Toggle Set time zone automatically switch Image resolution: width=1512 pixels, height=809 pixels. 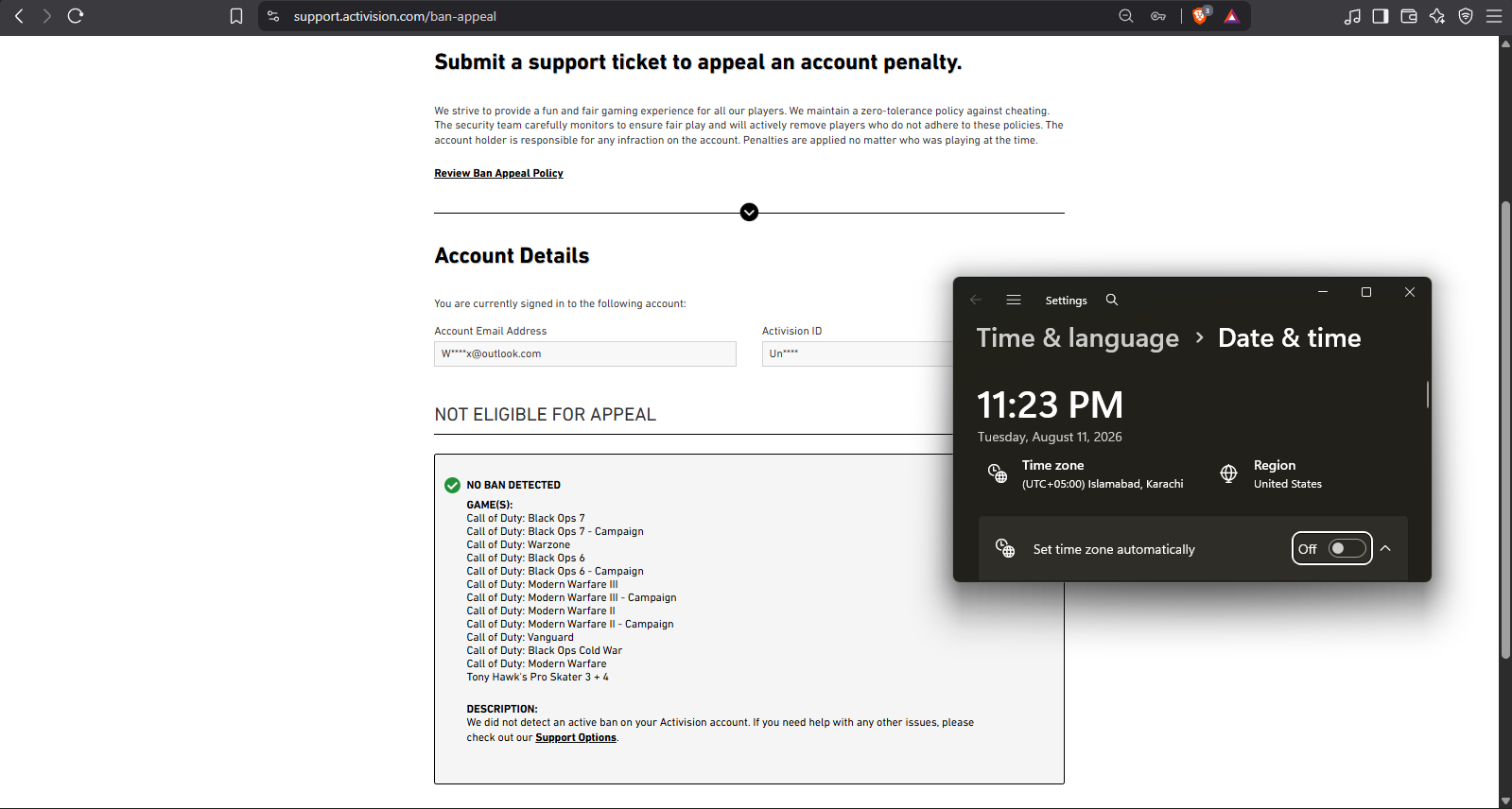[x=1347, y=549]
